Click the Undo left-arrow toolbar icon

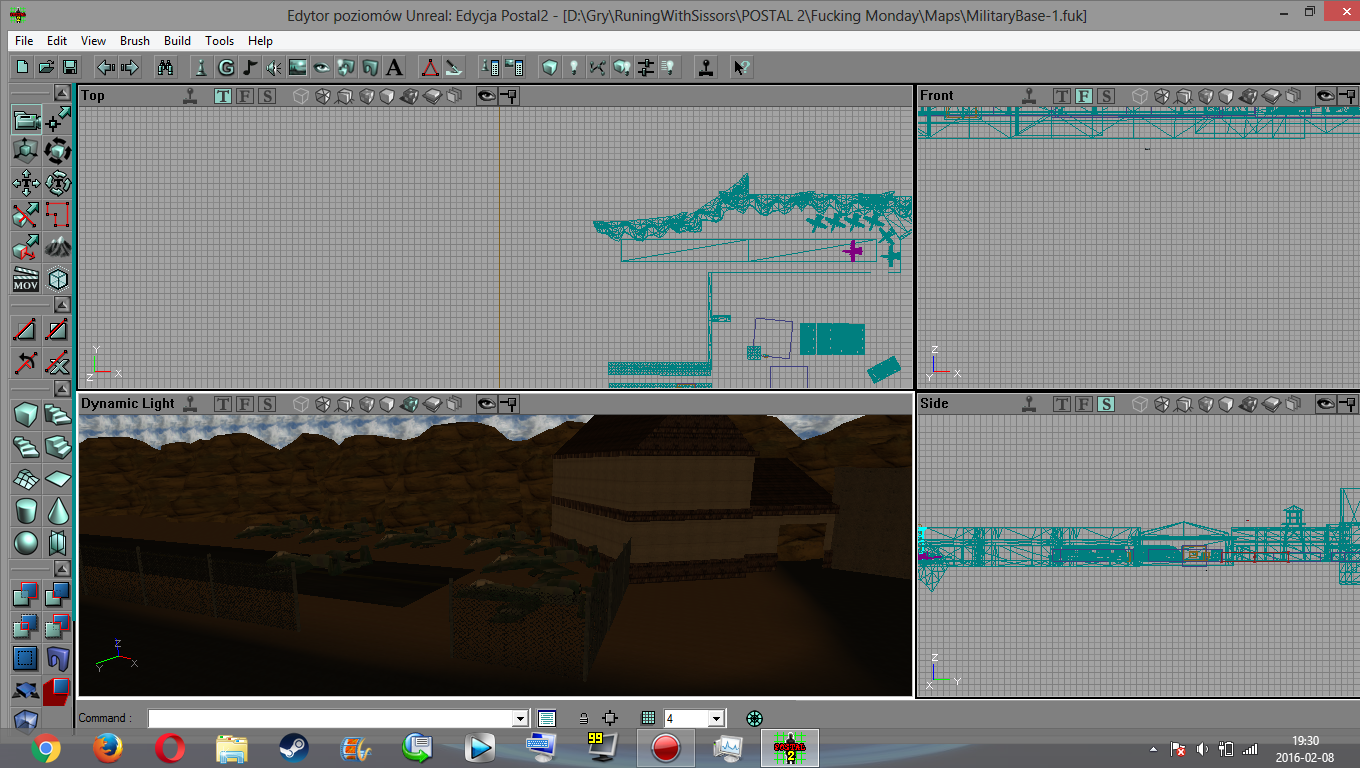click(x=105, y=67)
